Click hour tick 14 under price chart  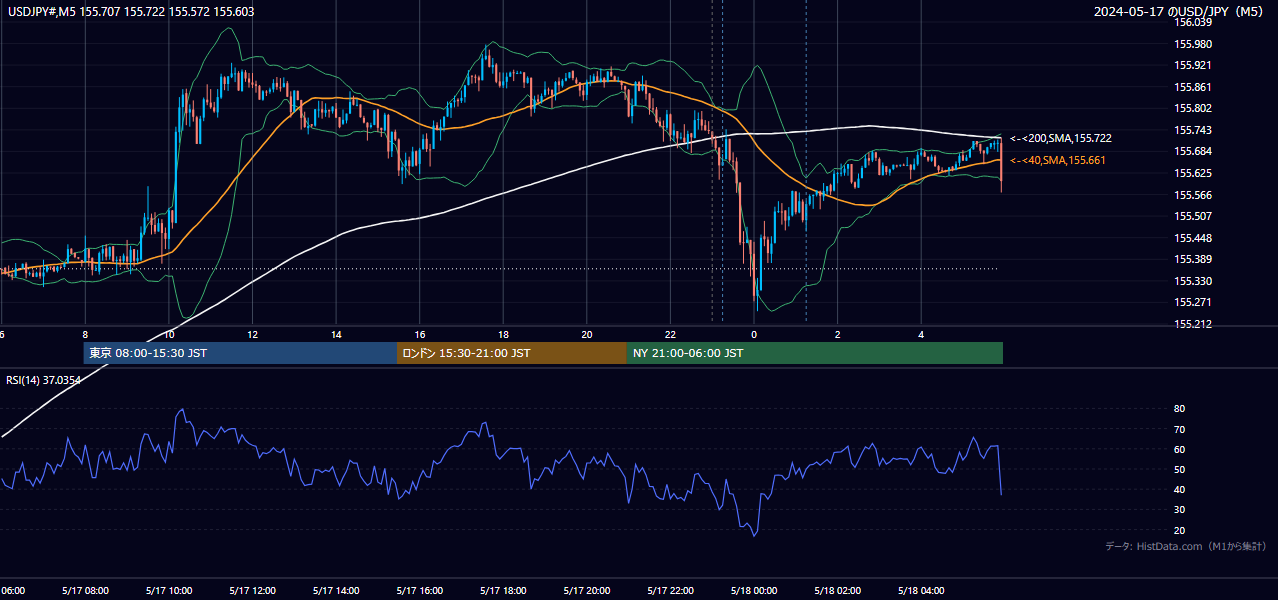(x=337, y=334)
